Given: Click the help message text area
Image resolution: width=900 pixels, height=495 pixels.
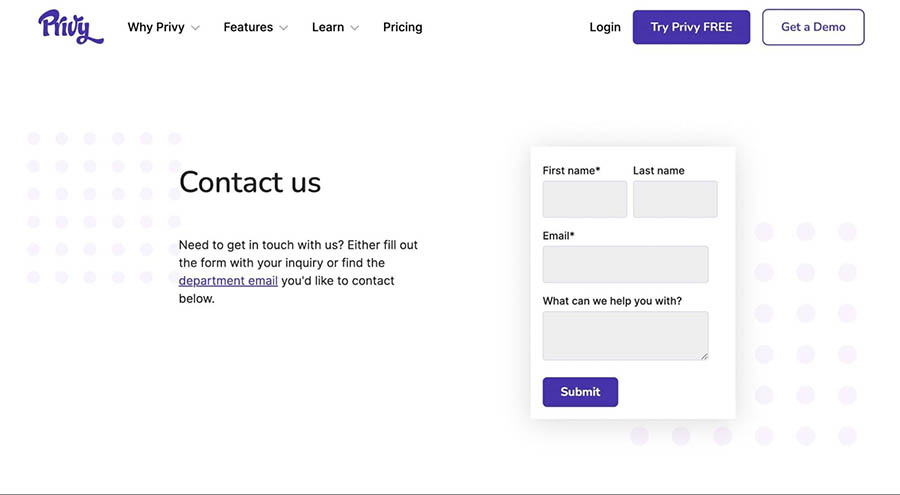Looking at the screenshot, I should [625, 335].
